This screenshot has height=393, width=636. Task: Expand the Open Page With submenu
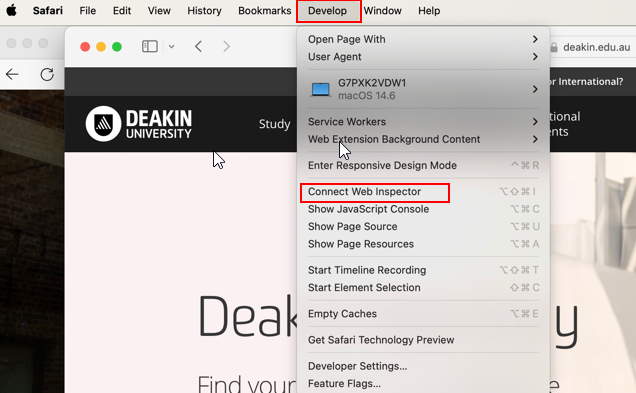(x=423, y=39)
